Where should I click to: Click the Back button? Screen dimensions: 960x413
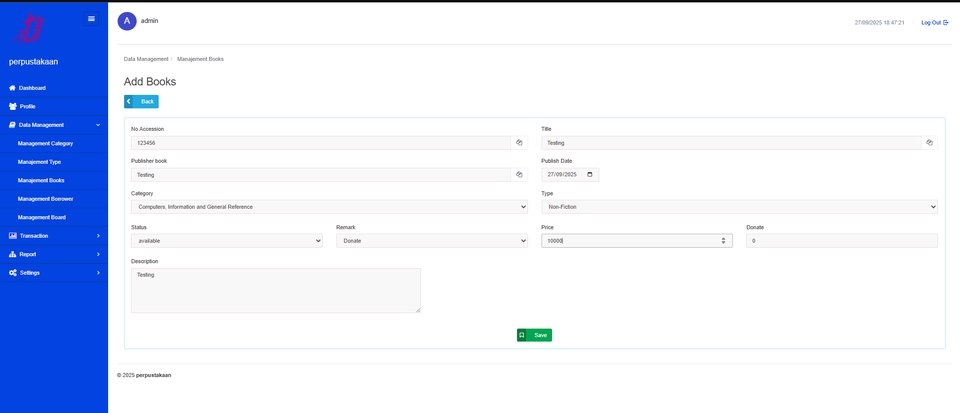[141, 102]
